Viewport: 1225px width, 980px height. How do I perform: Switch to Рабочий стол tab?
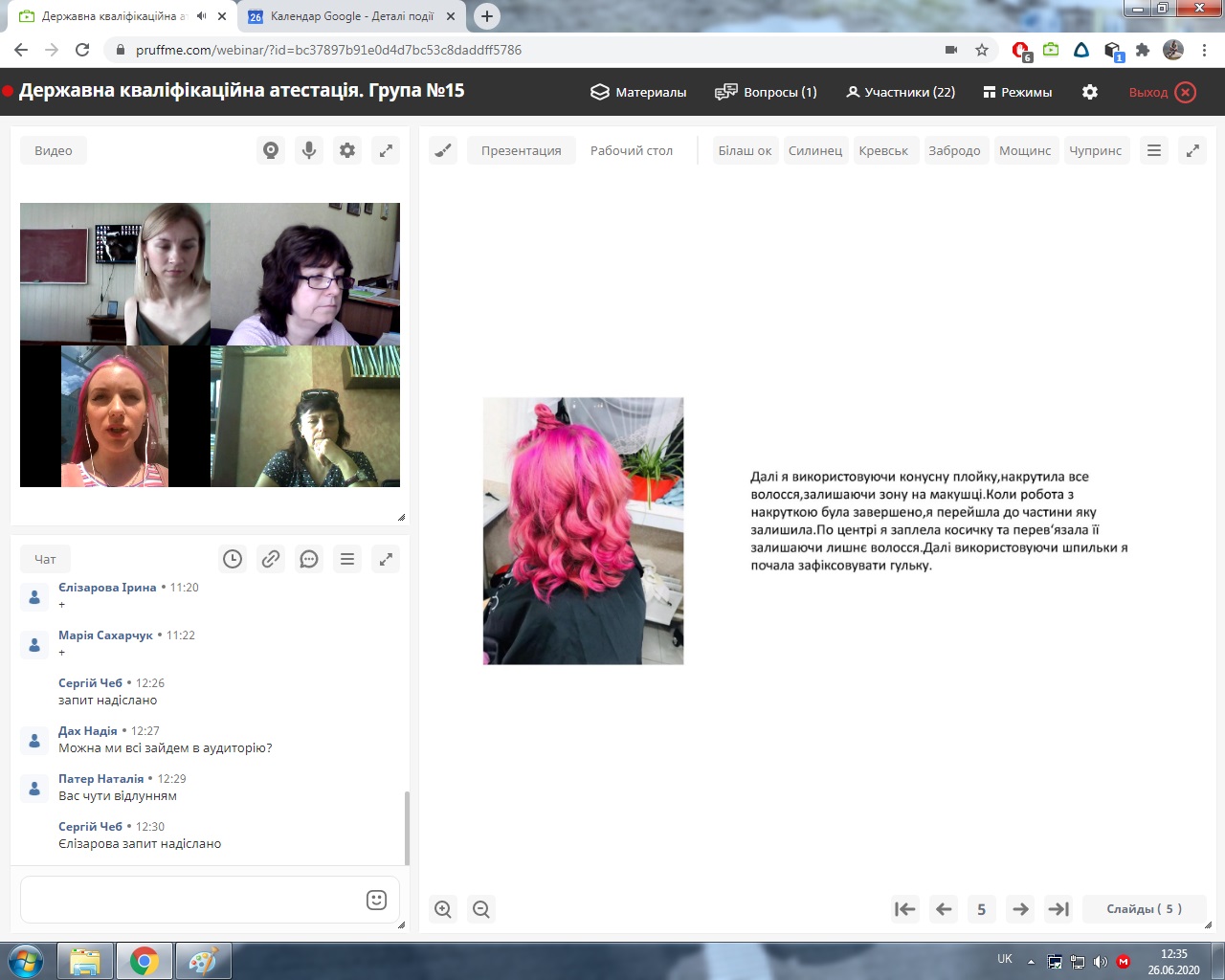631,150
